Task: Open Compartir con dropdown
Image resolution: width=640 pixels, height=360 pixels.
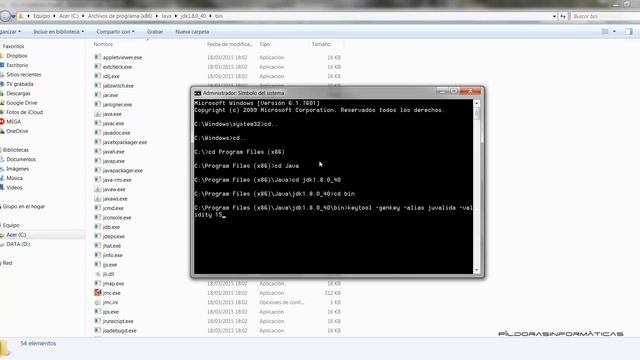Action: tap(116, 31)
